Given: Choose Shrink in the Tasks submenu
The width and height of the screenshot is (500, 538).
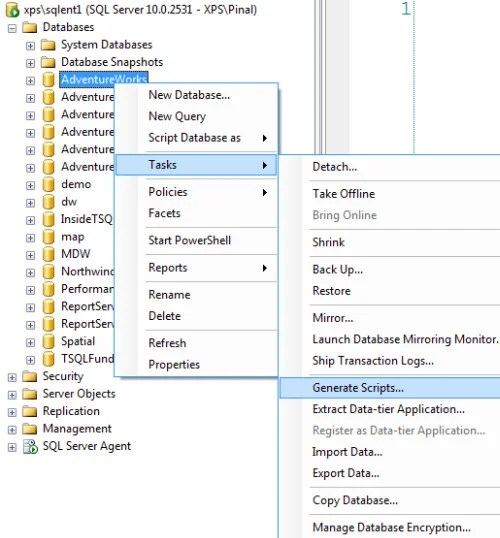Looking at the screenshot, I should point(390,242).
